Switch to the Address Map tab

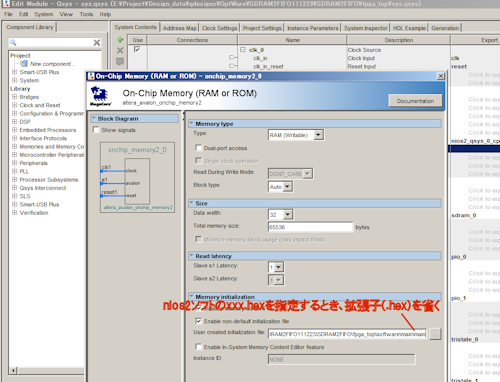tap(180, 28)
